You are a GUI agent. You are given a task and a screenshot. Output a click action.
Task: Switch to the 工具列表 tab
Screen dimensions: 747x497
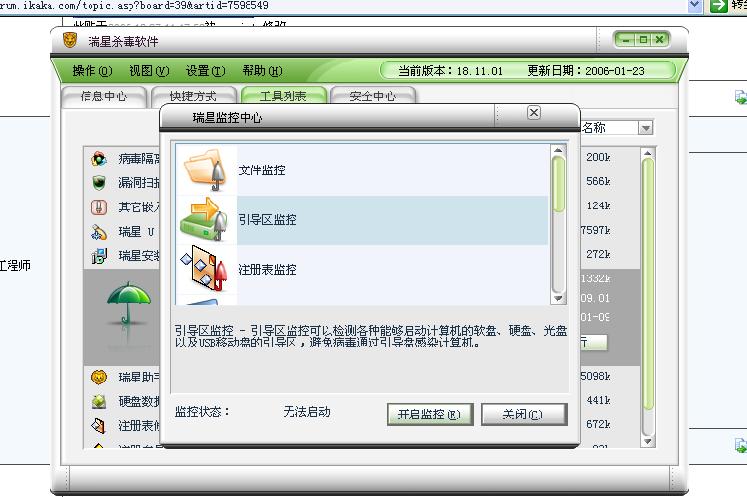tap(283, 96)
